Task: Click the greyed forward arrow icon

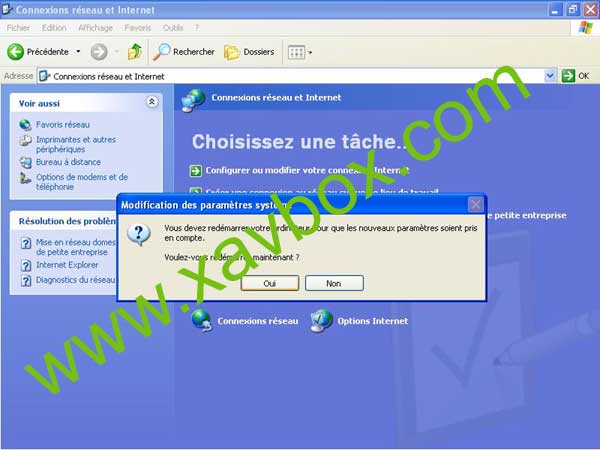Action: pyautogui.click(x=99, y=52)
